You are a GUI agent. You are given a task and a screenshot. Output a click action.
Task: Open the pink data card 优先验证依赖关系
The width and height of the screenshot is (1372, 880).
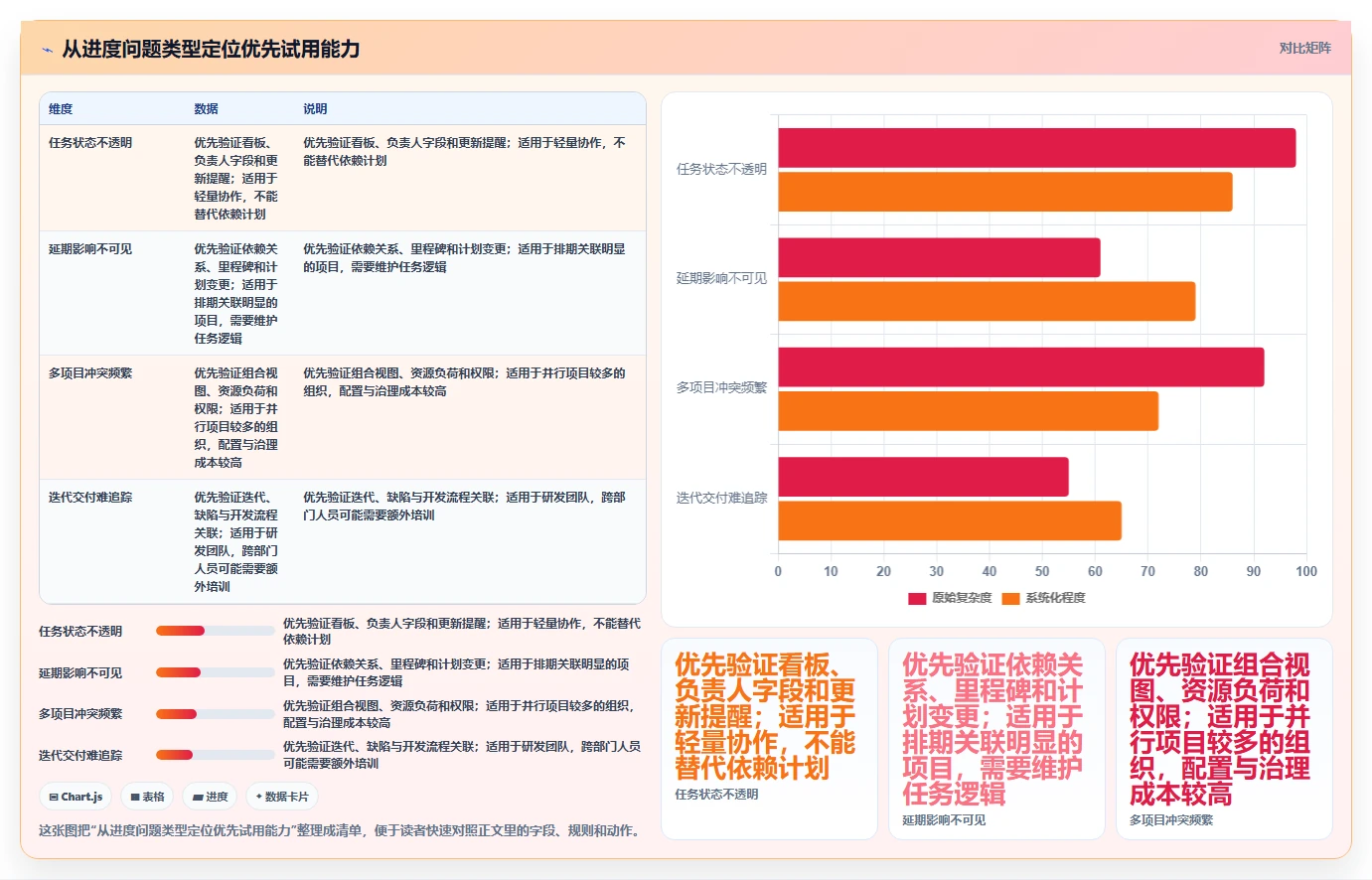(996, 739)
